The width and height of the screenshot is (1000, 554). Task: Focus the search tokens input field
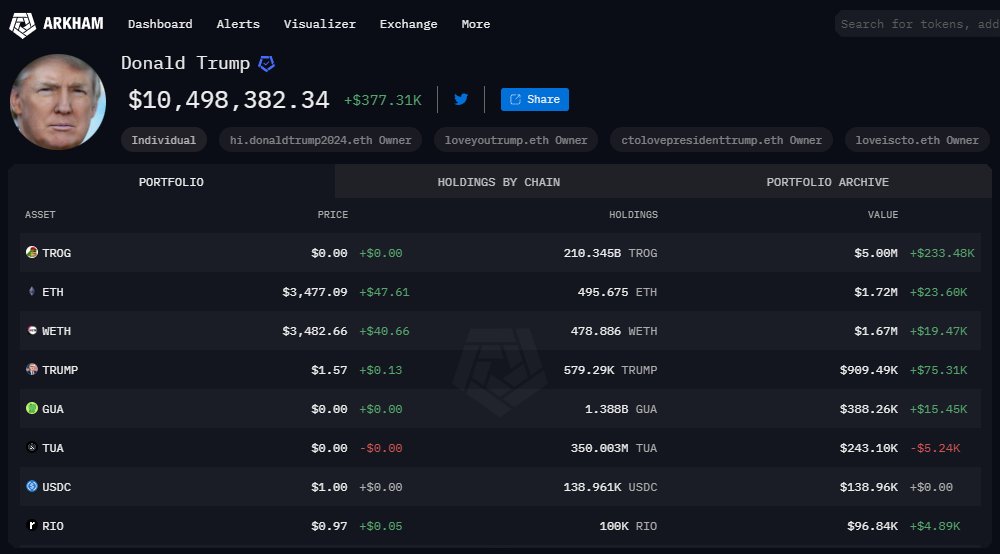click(x=917, y=24)
